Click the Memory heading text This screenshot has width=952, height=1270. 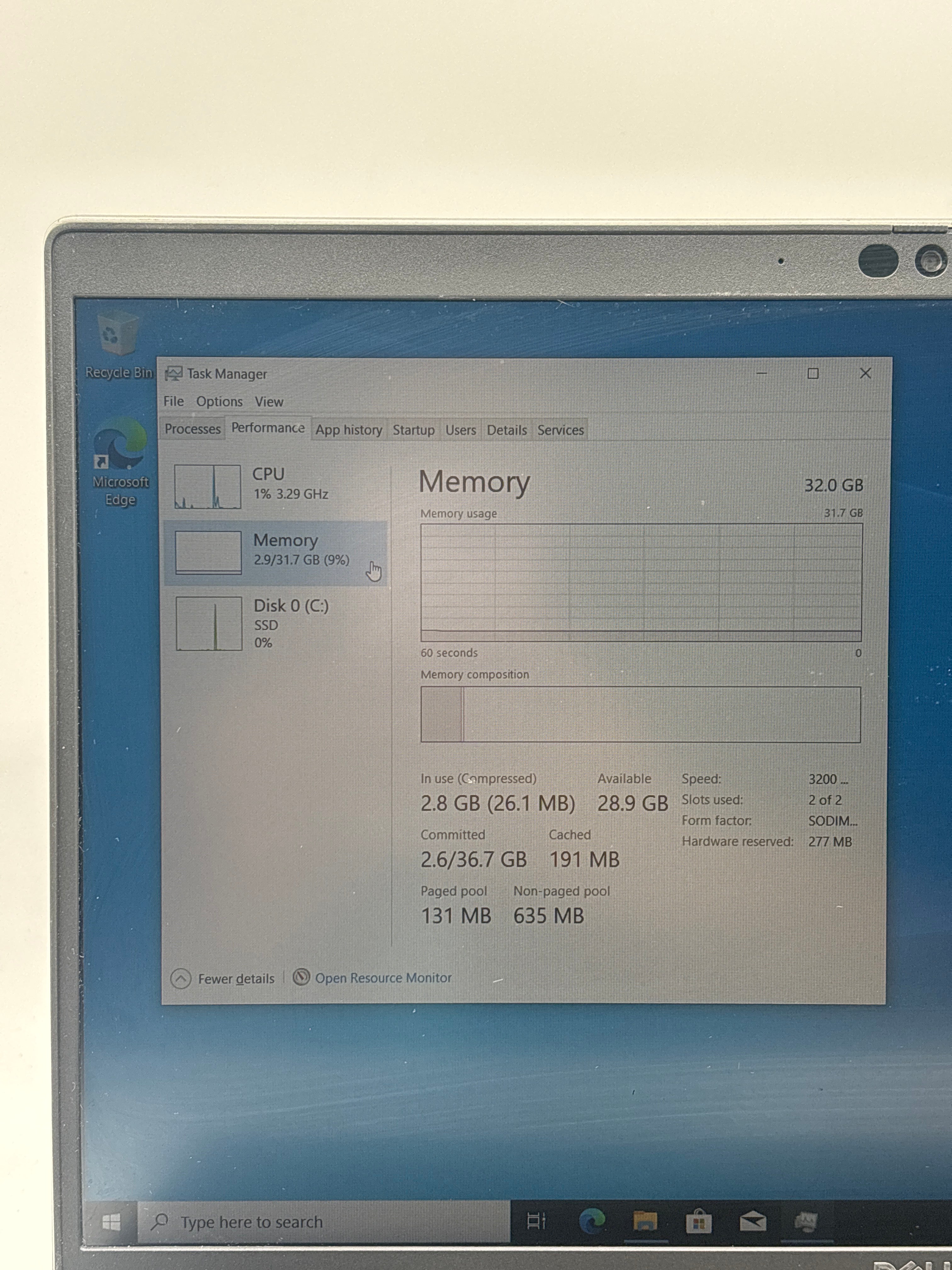(x=474, y=482)
